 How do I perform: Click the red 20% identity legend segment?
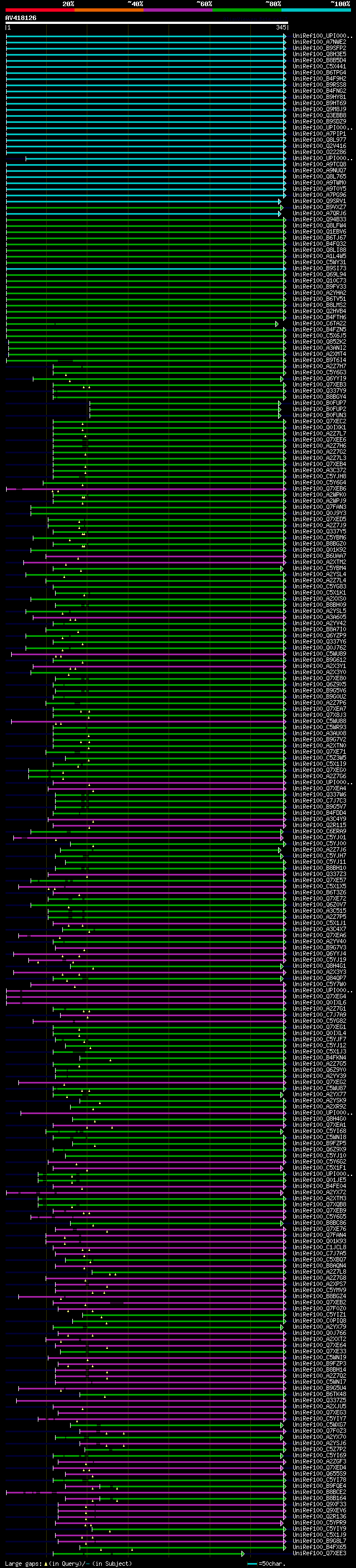(39, 11)
